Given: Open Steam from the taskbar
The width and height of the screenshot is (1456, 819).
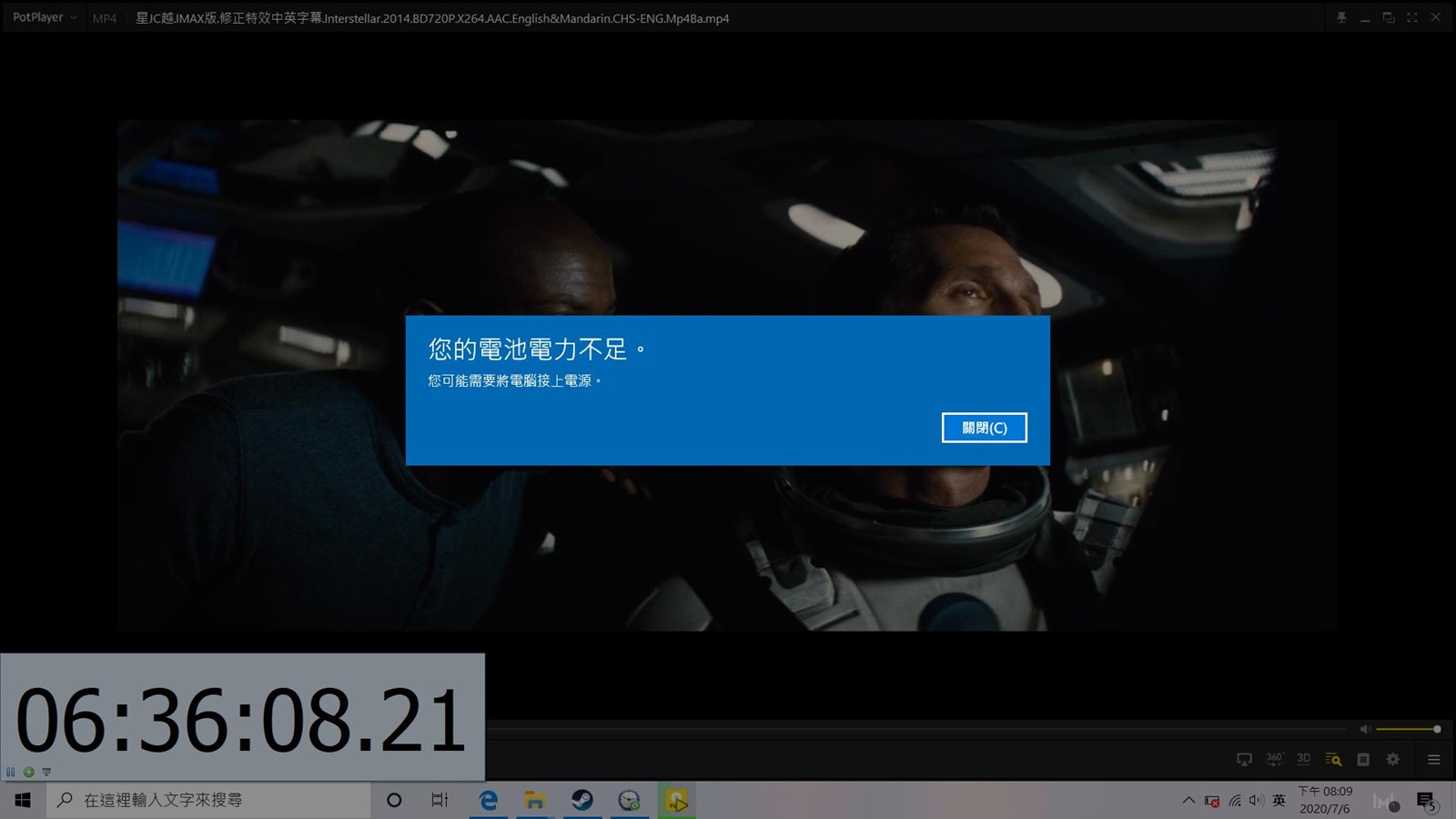Looking at the screenshot, I should [x=582, y=800].
